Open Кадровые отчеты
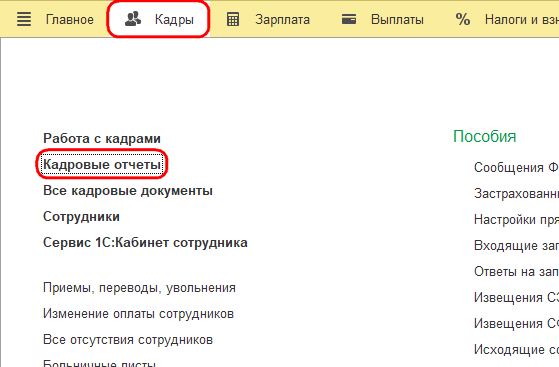The height and width of the screenshot is (367, 559). (x=102, y=164)
